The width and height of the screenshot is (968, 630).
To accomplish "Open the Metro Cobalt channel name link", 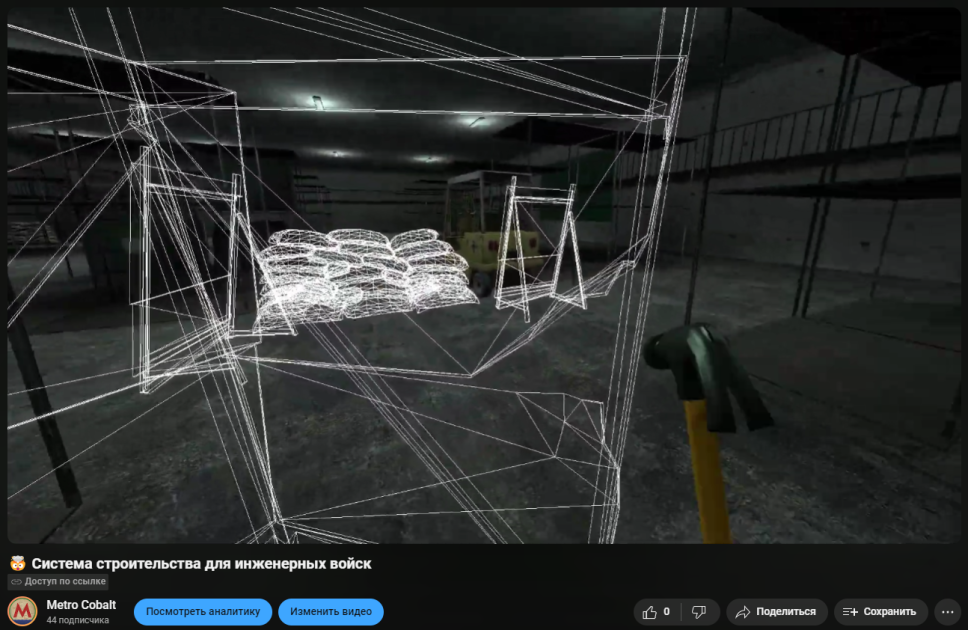I will [81, 605].
